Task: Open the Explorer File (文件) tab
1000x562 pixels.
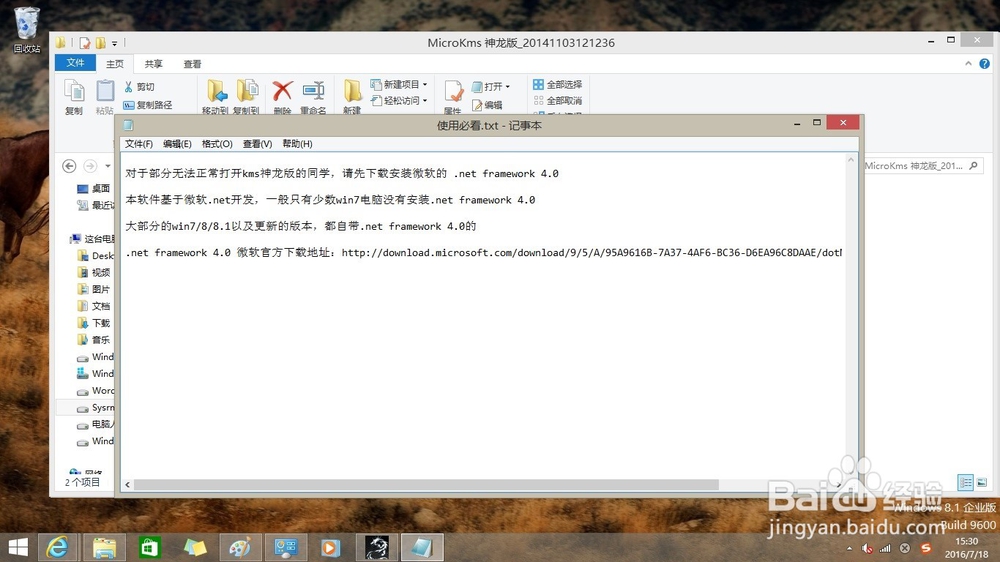Action: [75, 63]
